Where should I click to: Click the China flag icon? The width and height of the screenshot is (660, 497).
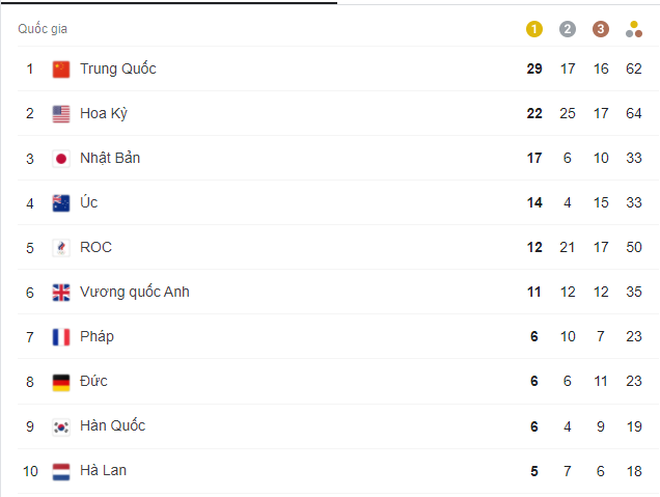62,69
